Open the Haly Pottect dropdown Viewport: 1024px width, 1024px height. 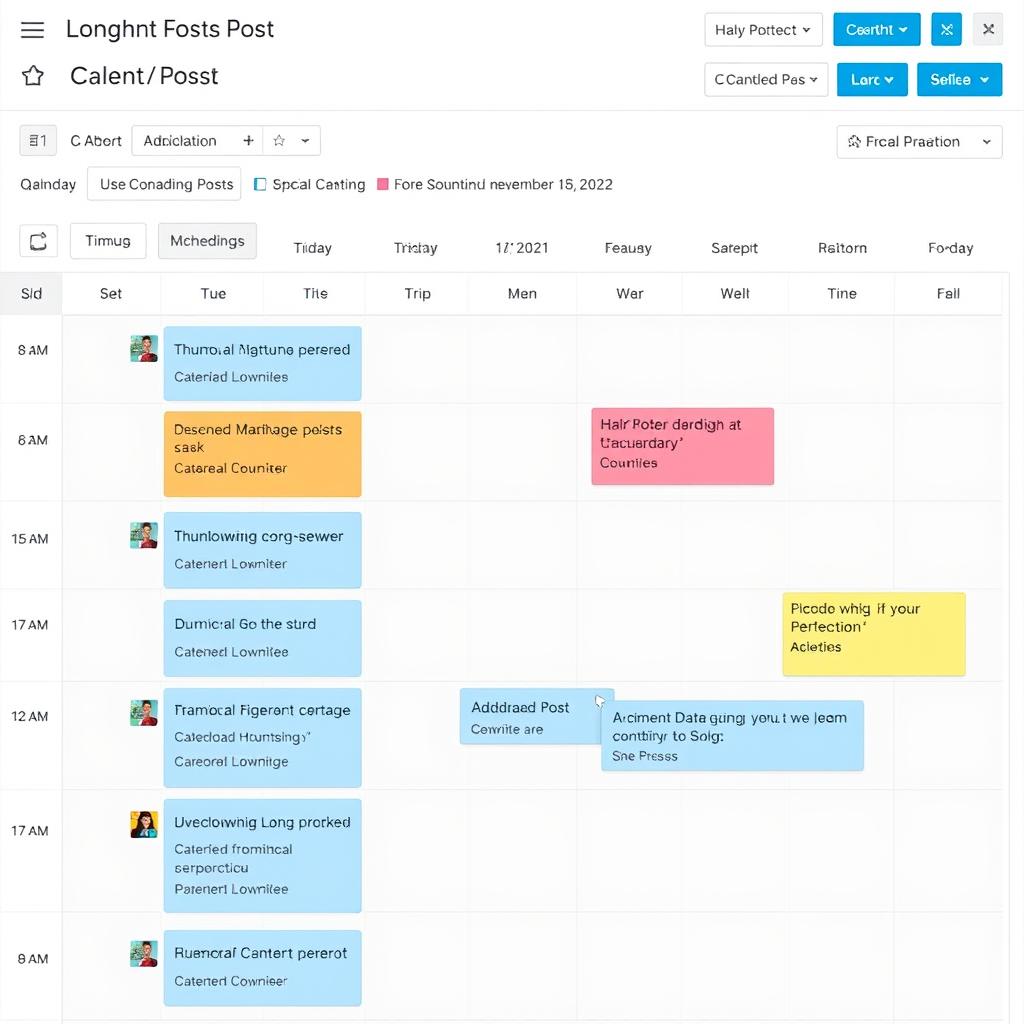pos(763,29)
